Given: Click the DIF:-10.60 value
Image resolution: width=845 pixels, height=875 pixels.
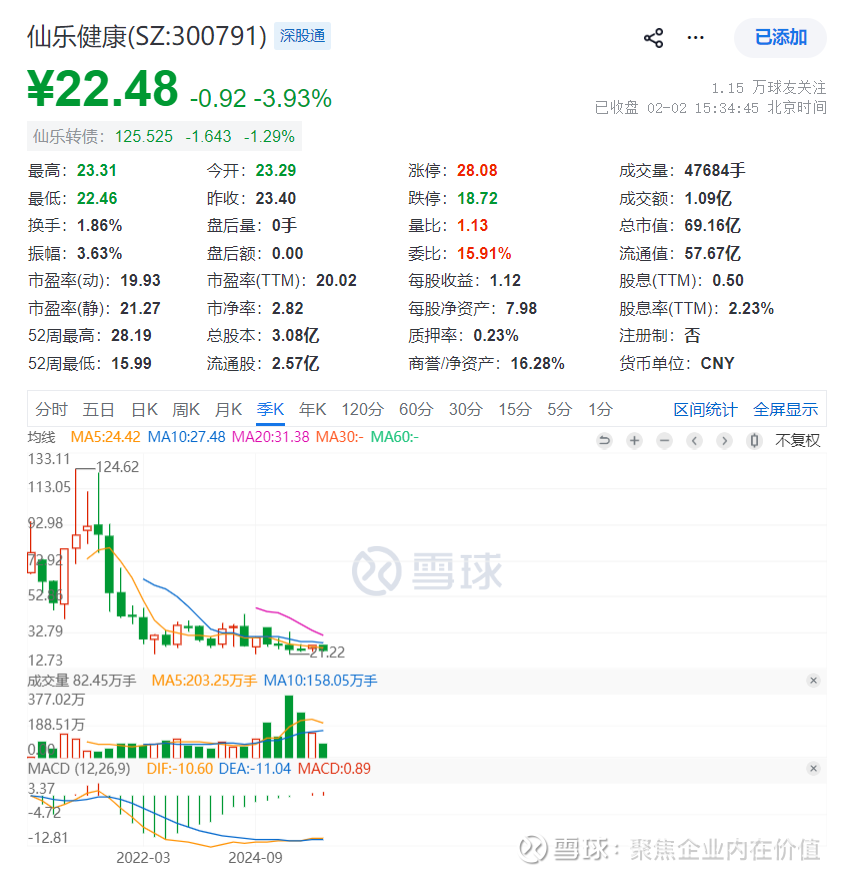Looking at the screenshot, I should click(180, 768).
